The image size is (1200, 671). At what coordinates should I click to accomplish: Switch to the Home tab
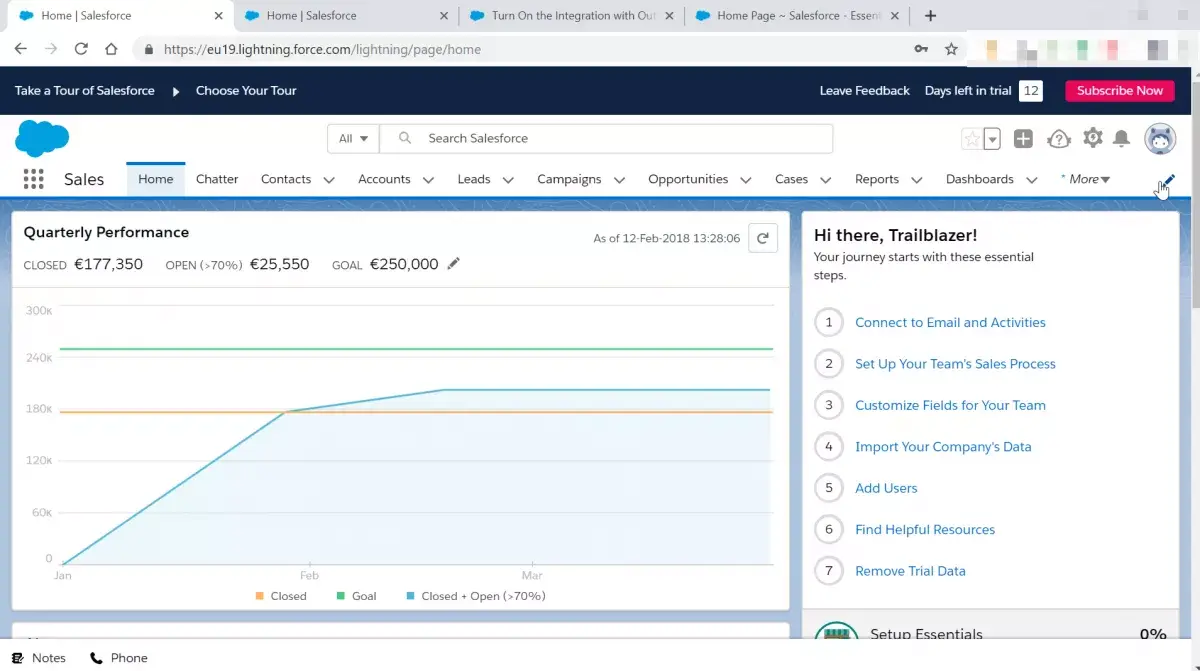[156, 179]
